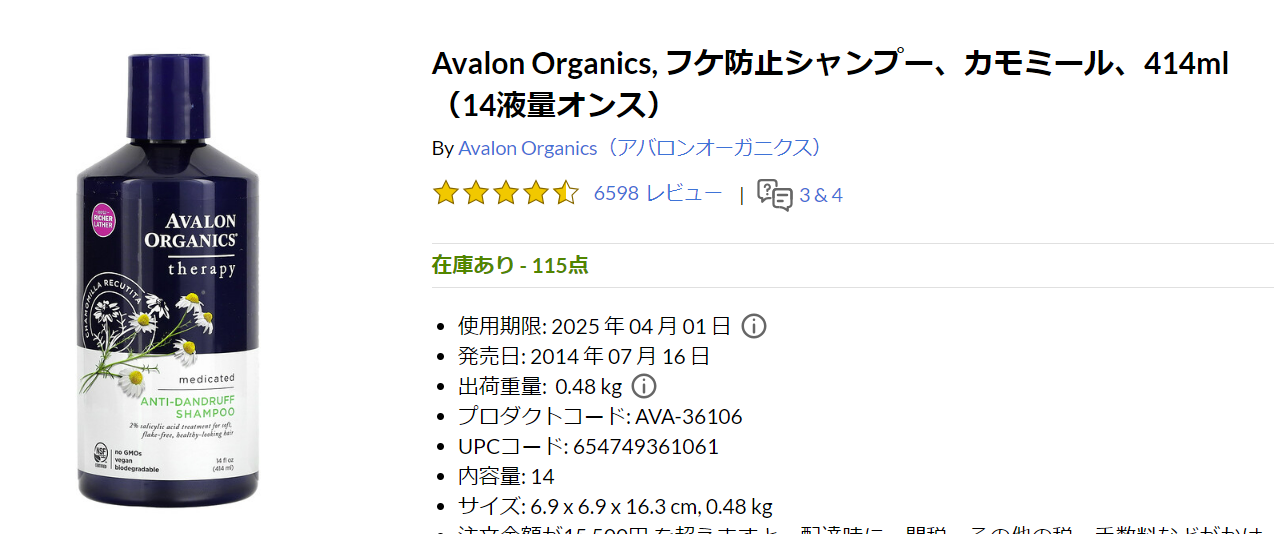Click the 発売日 release date line
Viewport: 1276px width, 534px height.
point(584,356)
